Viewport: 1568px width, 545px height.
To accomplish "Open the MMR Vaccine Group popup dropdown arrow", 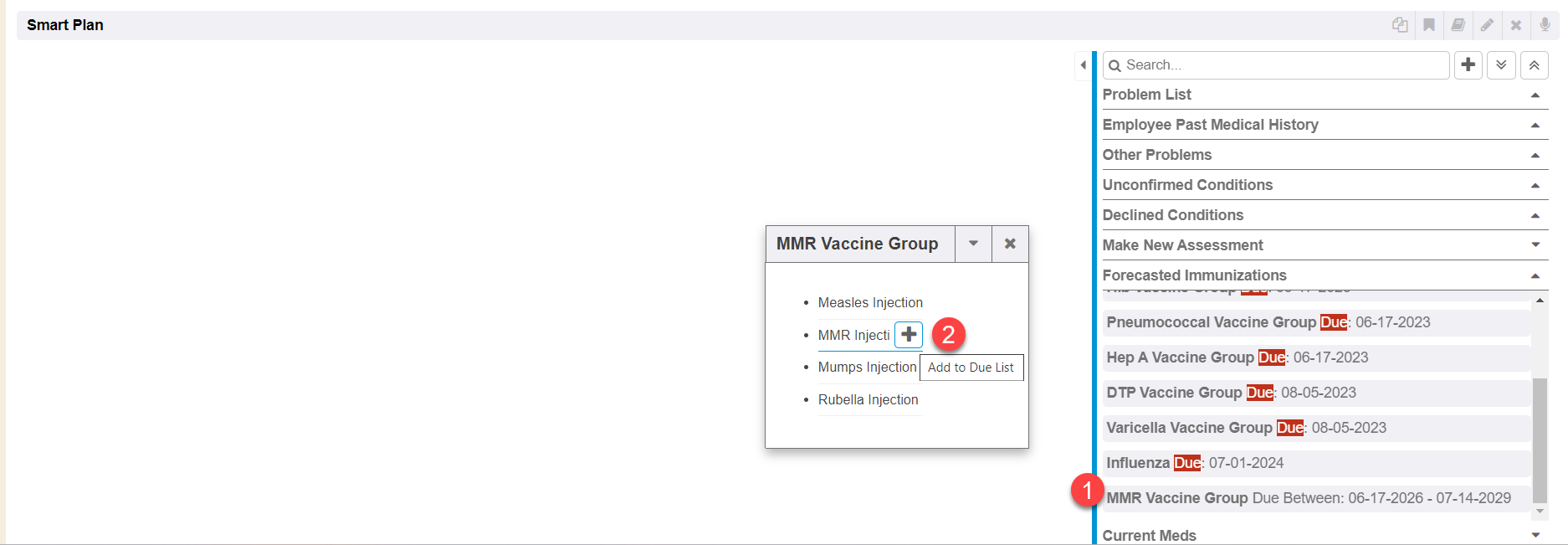I will coord(973,244).
